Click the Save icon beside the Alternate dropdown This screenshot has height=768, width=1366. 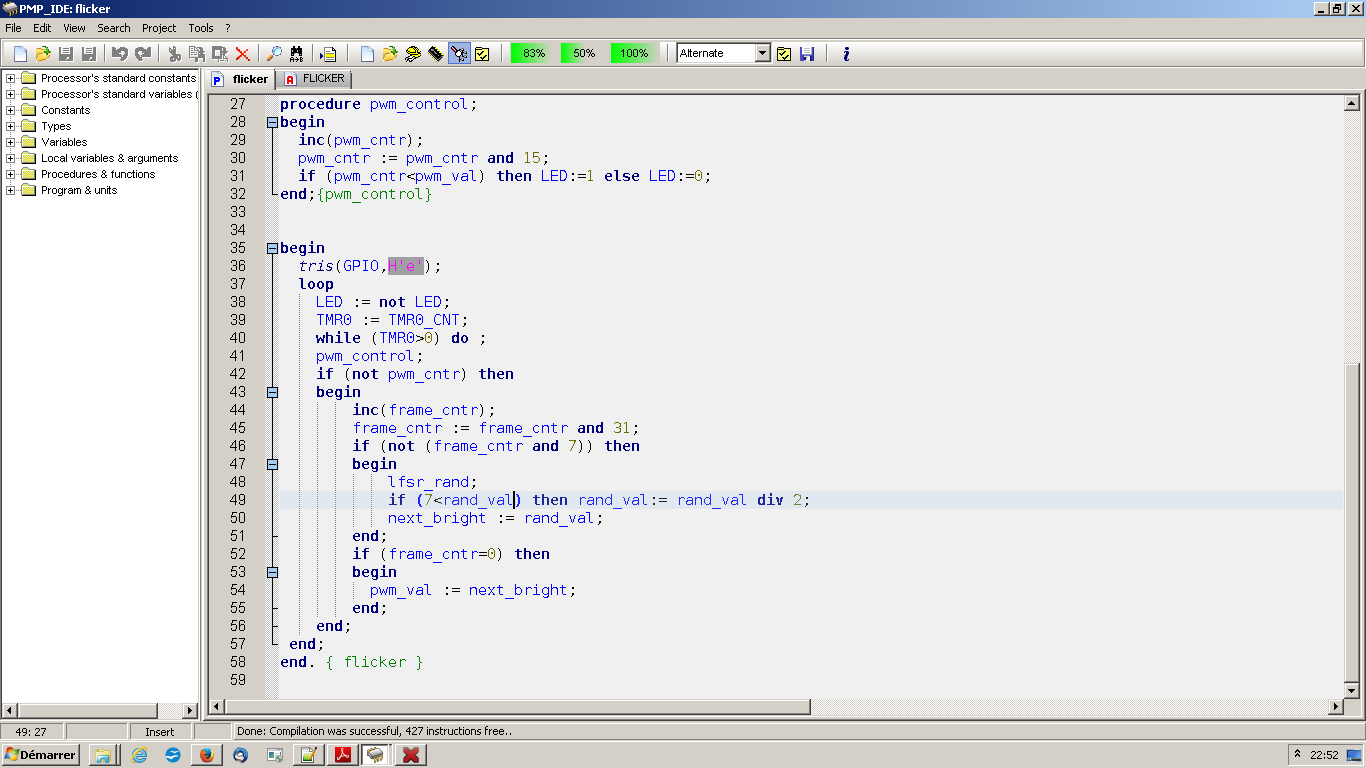(x=807, y=53)
